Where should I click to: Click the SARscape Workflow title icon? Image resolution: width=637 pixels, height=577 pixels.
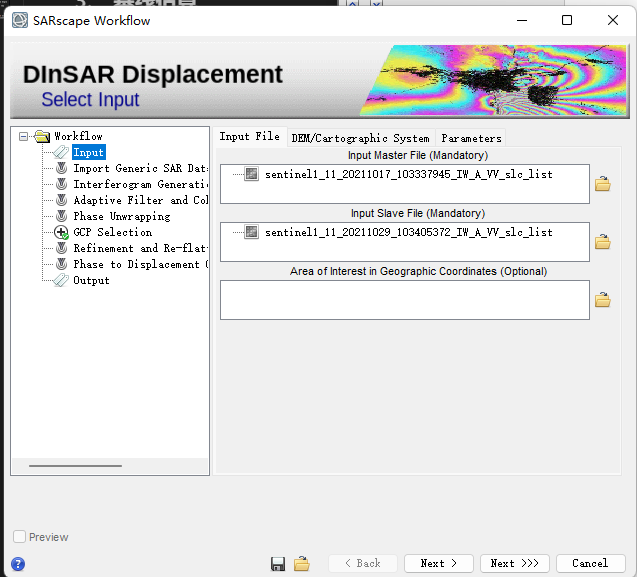20,20
